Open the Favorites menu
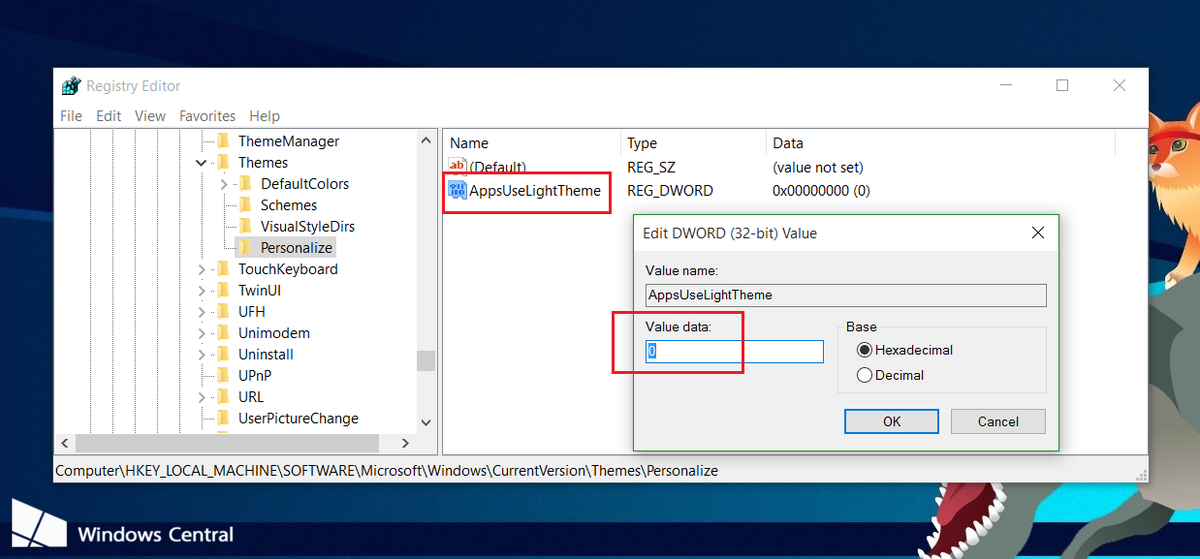Screen dimensions: 1200x559 click(x=207, y=116)
